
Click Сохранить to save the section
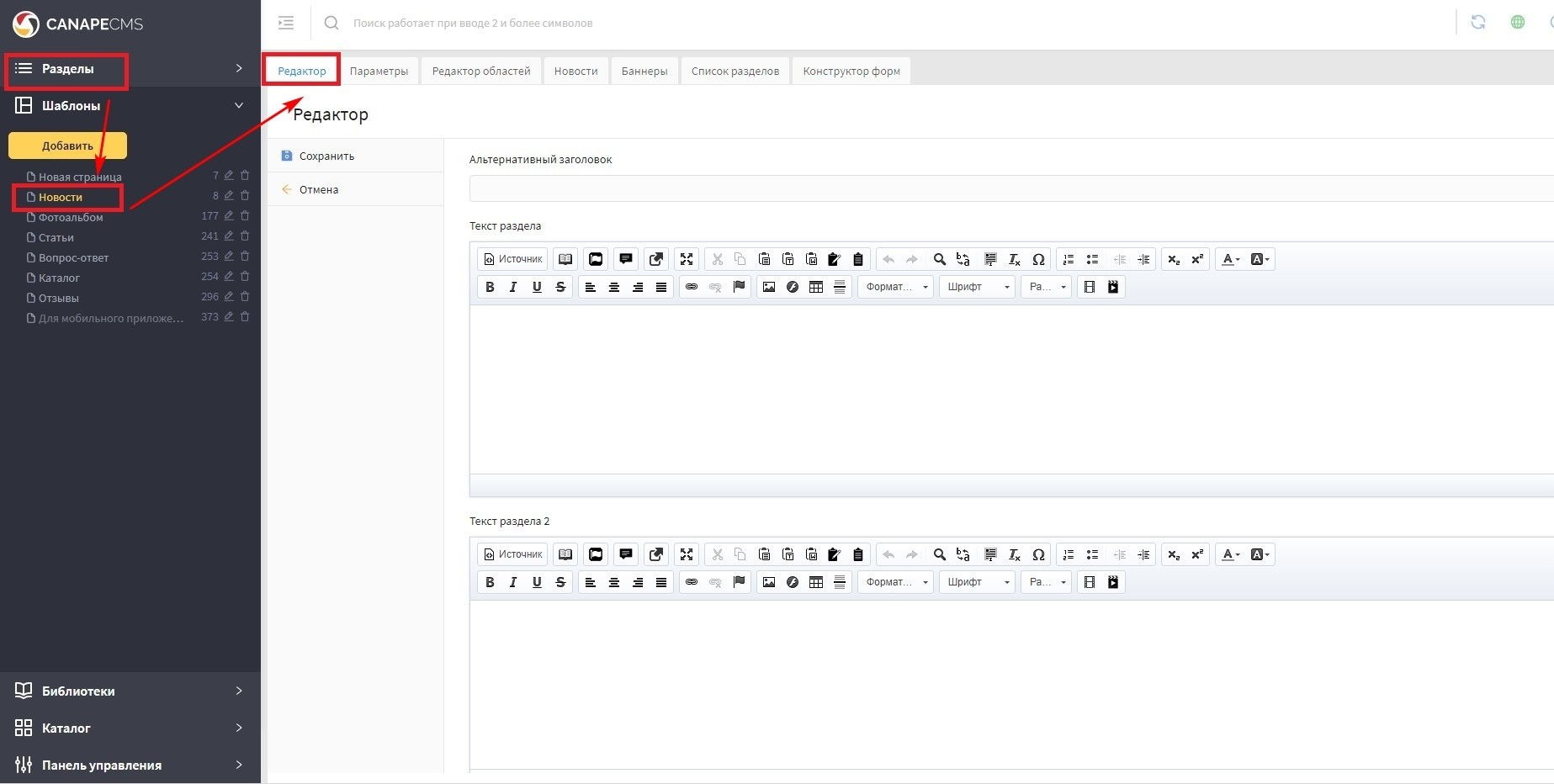[326, 156]
